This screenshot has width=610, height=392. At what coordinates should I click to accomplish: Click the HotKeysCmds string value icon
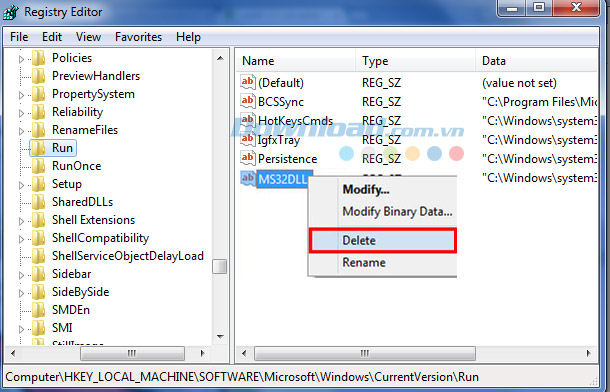click(248, 120)
